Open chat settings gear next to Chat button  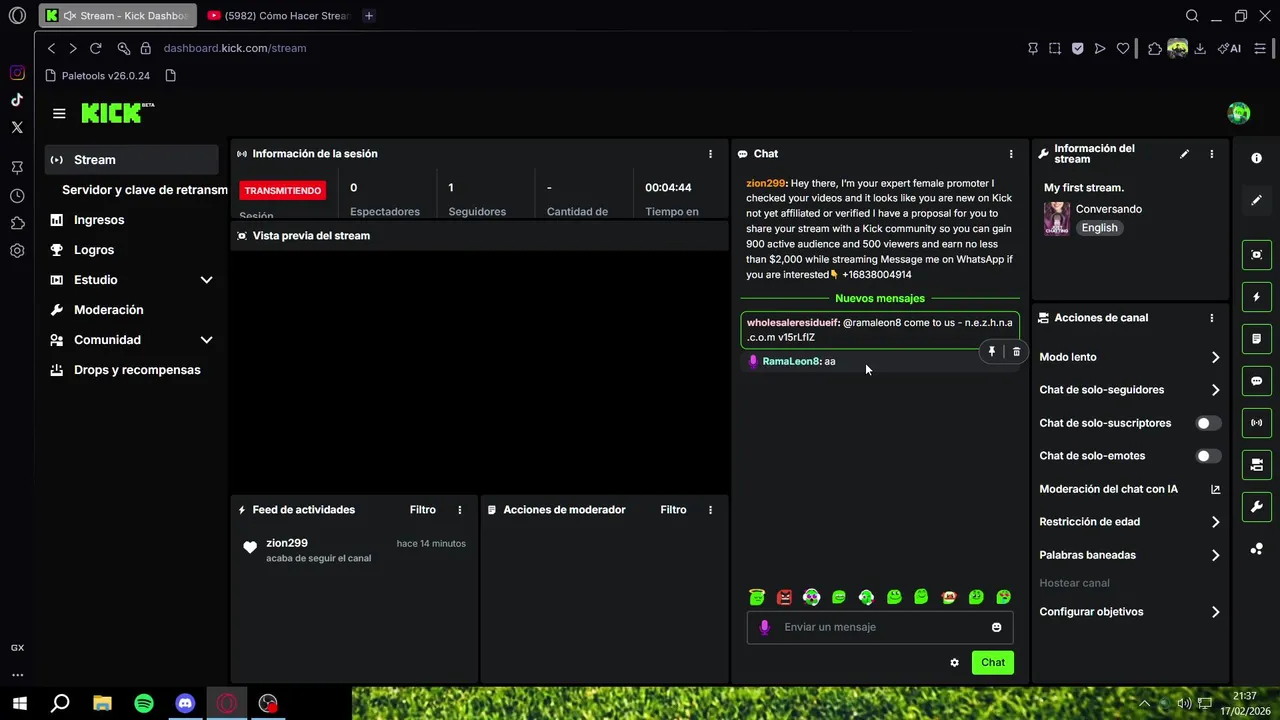(x=954, y=663)
